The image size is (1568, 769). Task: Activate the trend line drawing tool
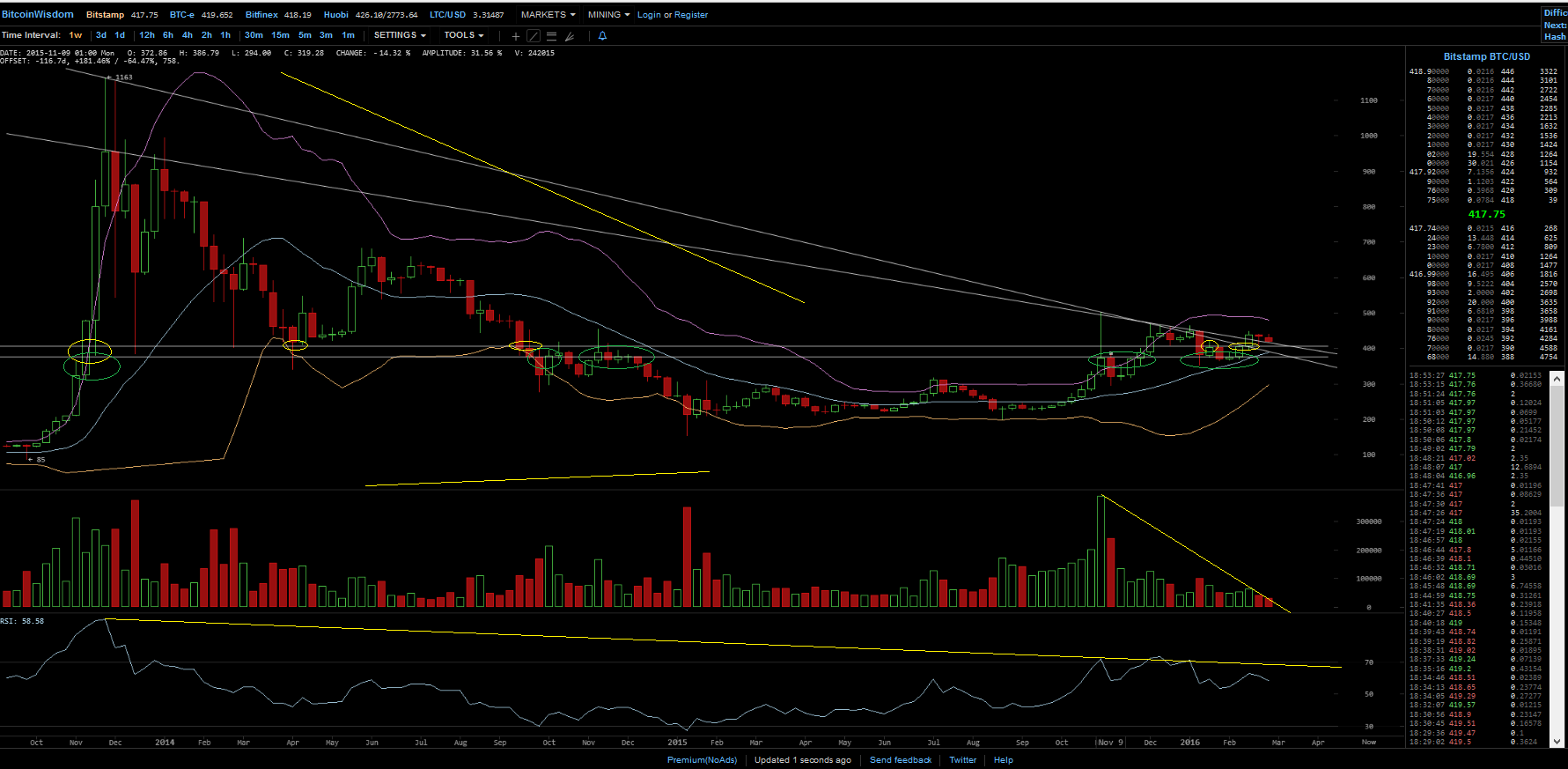(534, 36)
